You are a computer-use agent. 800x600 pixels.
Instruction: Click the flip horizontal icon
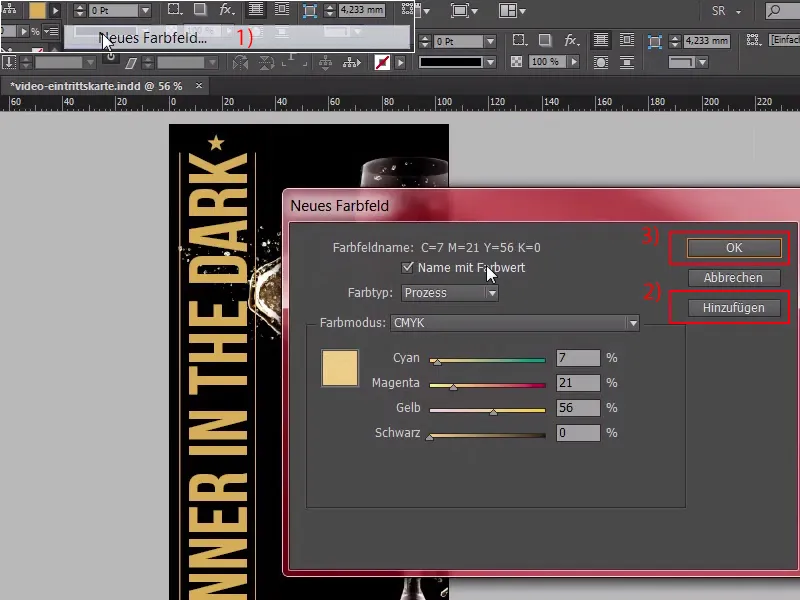coord(240,63)
